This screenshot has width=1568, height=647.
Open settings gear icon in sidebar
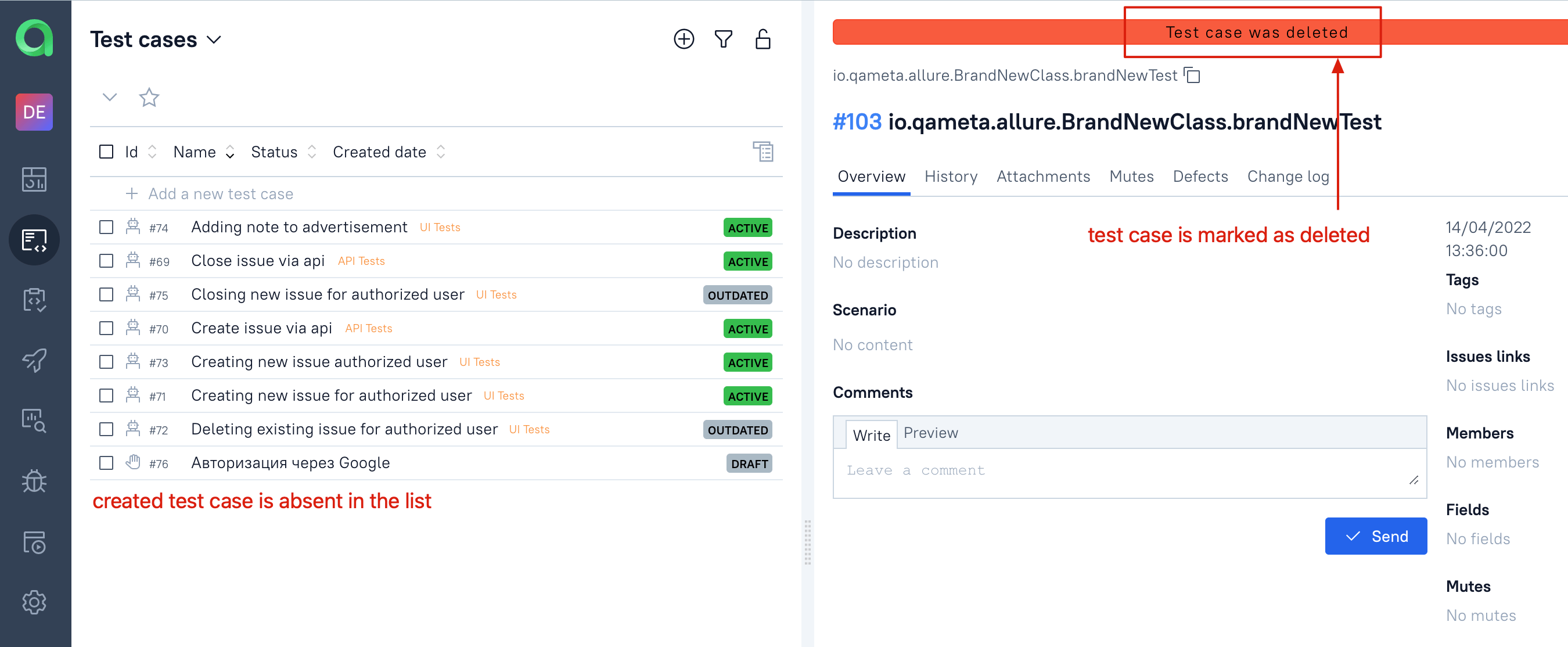[34, 602]
